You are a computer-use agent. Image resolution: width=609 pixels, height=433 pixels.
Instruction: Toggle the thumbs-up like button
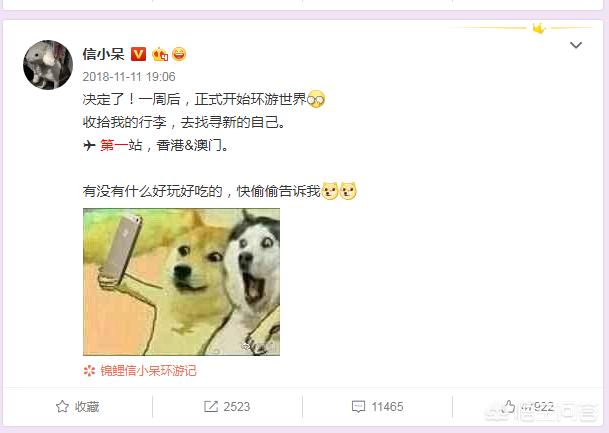click(508, 407)
